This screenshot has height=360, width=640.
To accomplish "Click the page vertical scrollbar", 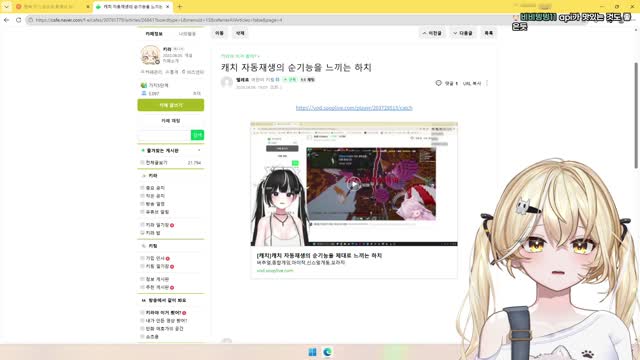I will [636, 115].
